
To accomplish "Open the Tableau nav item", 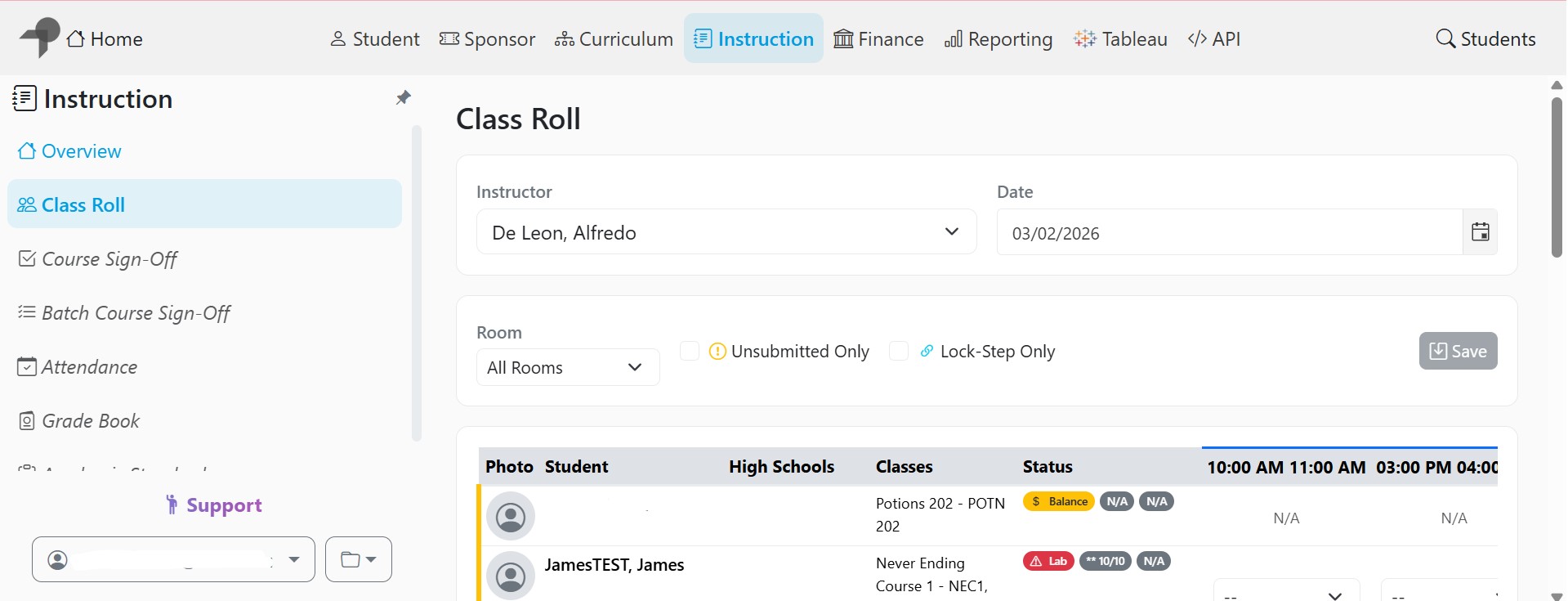I will tap(1120, 38).
